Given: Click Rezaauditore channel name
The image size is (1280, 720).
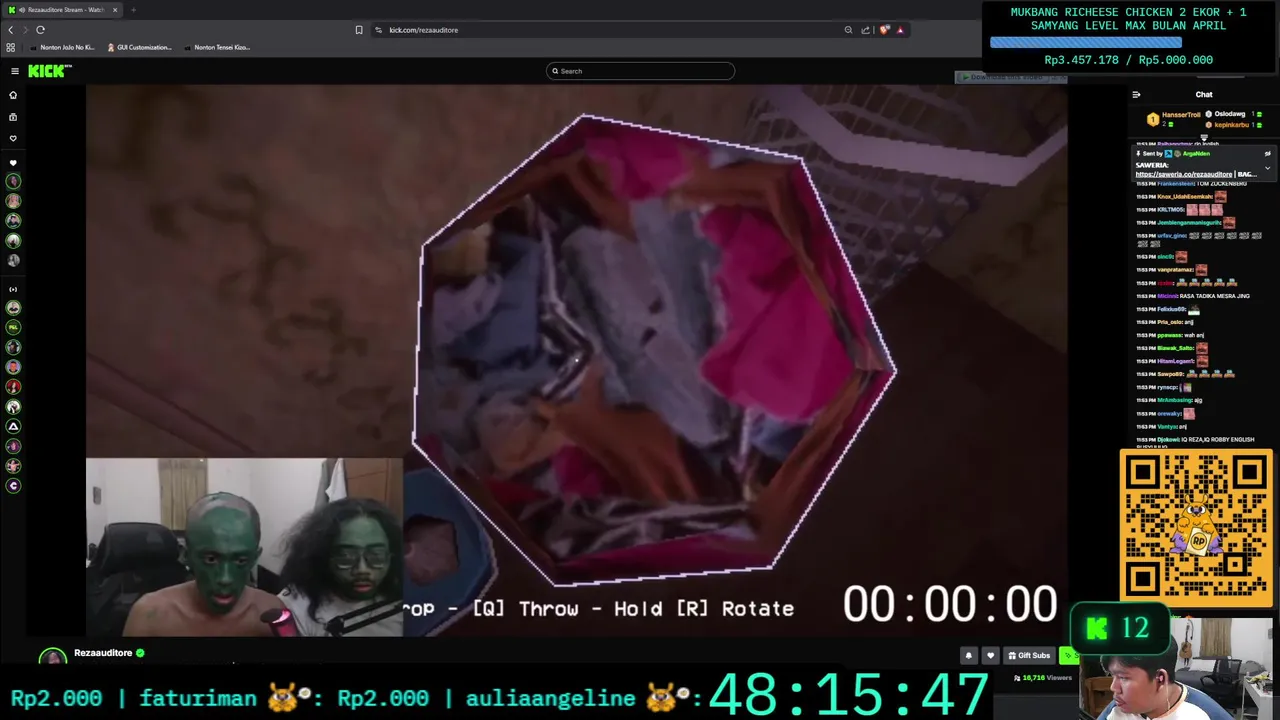Looking at the screenshot, I should pyautogui.click(x=103, y=653).
